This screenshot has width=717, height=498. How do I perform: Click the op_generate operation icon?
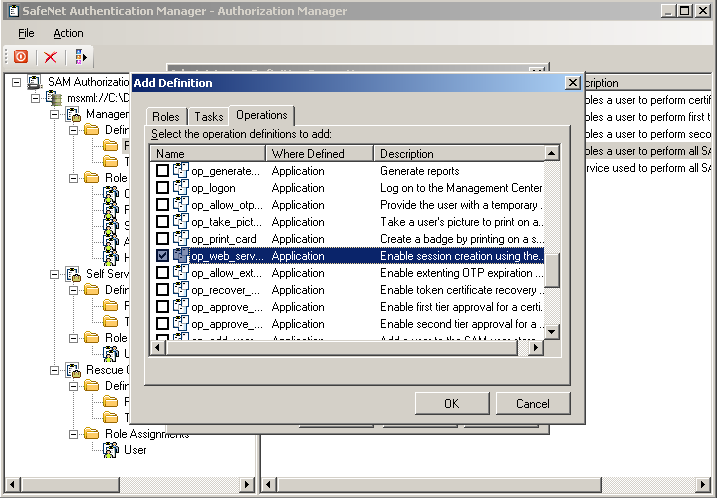pos(181,171)
